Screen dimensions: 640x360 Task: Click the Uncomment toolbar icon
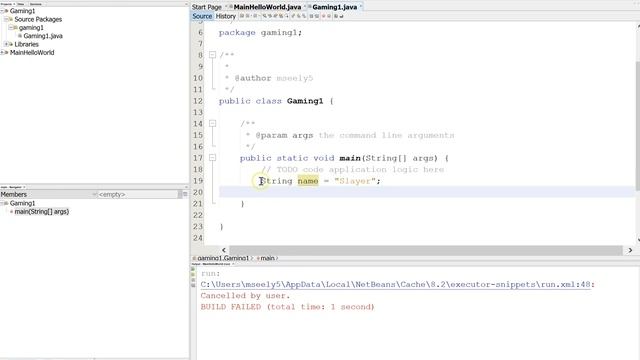(341, 16)
